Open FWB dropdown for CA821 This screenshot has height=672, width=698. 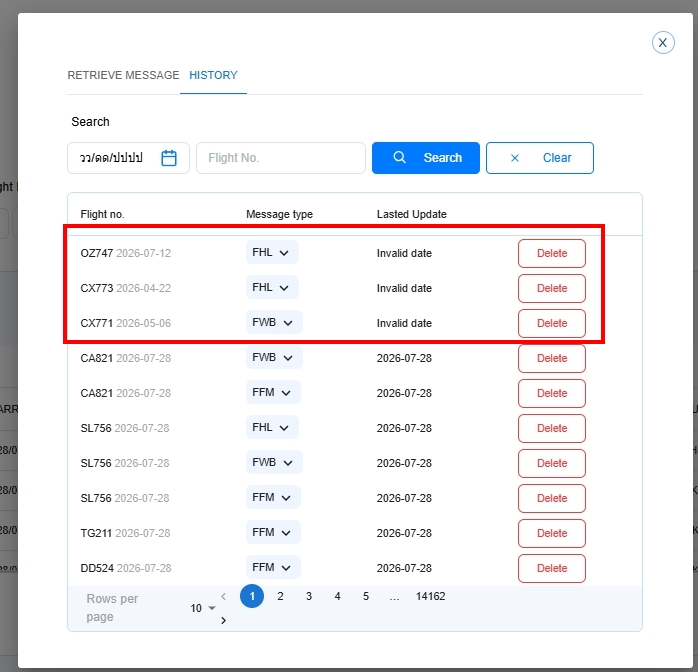pyautogui.click(x=274, y=357)
